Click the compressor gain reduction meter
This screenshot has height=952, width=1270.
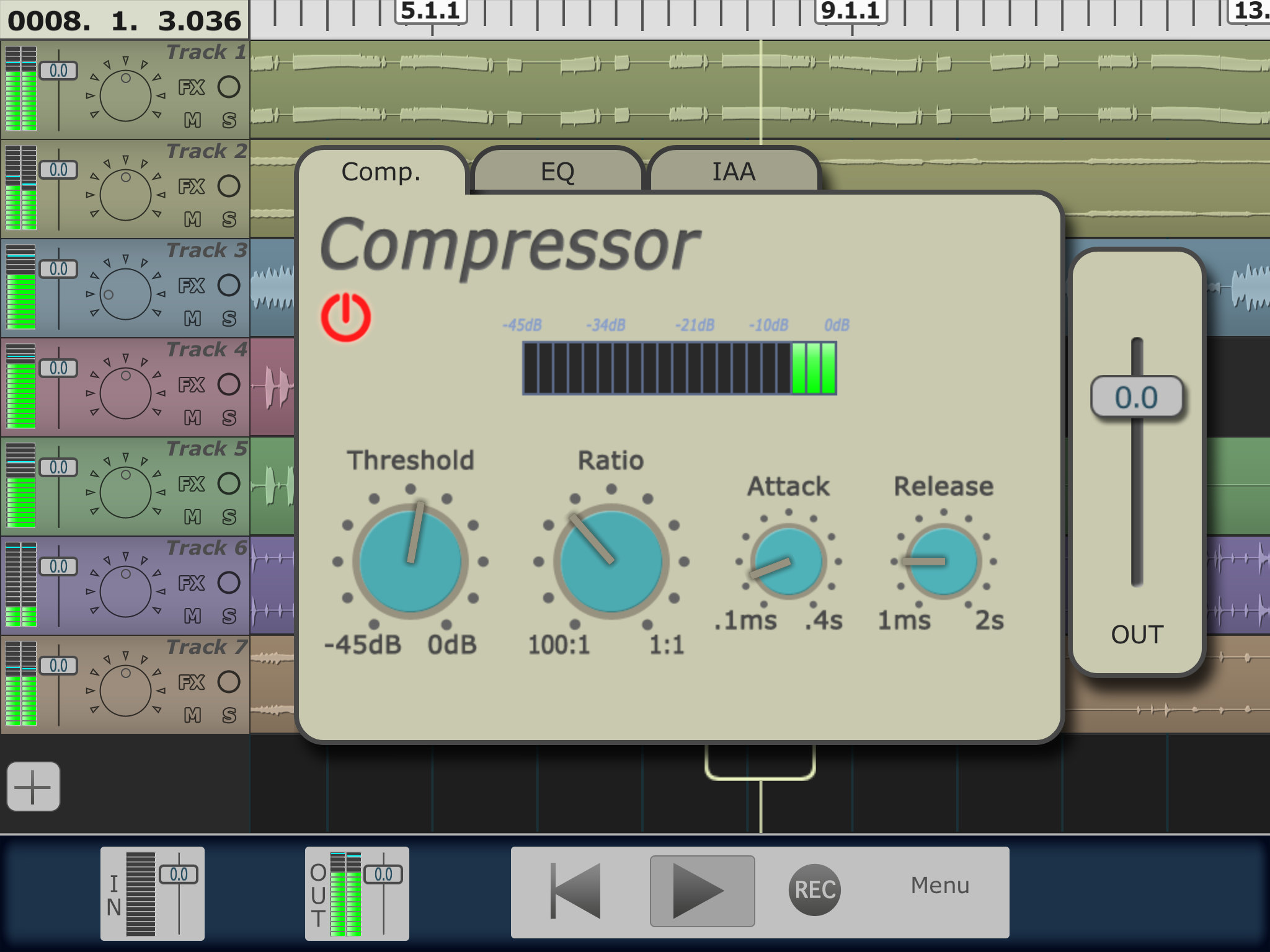click(680, 368)
